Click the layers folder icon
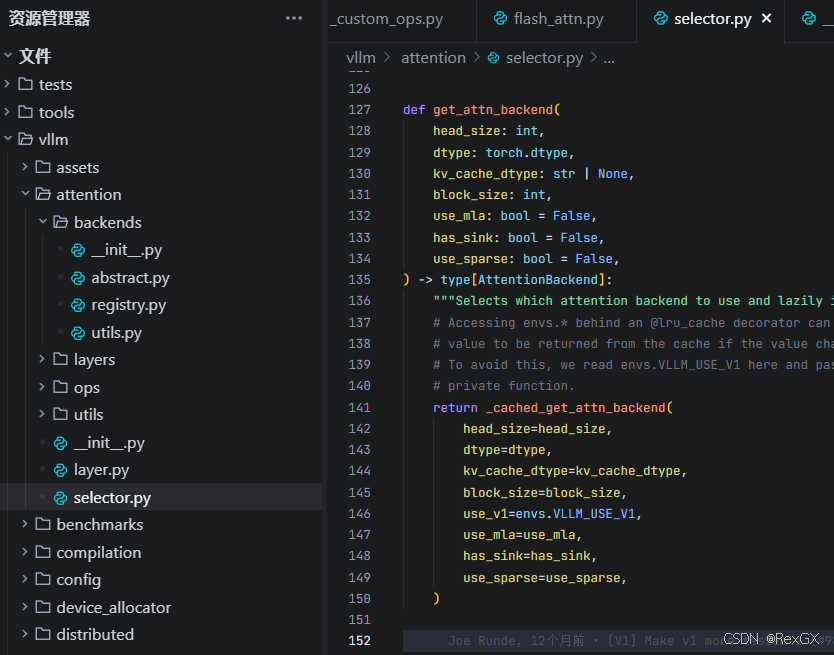834x655 pixels. 60,359
